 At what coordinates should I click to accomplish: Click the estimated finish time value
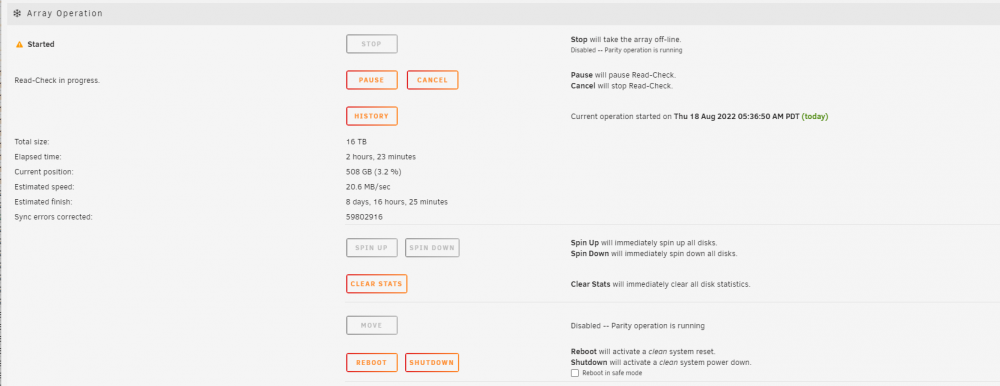click(397, 202)
